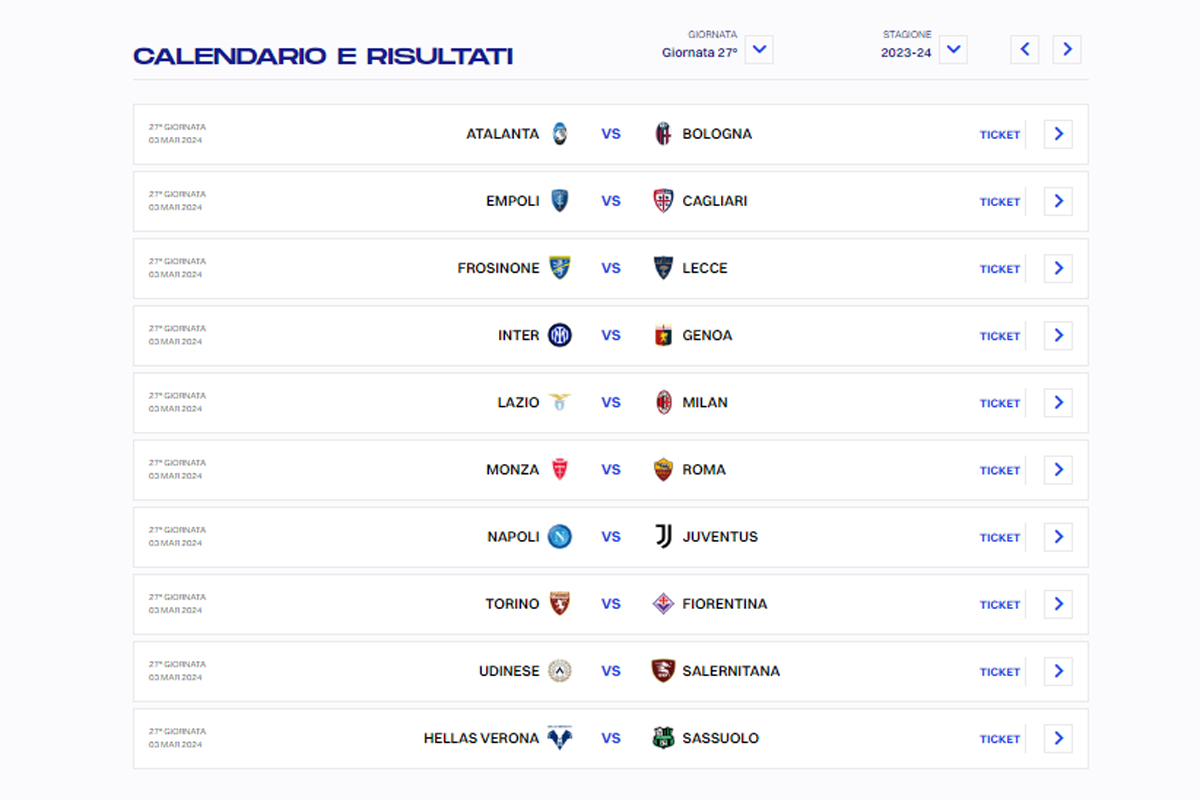Image resolution: width=1200 pixels, height=800 pixels.
Task: Open Empoli vs Cagliari match details arrow
Action: 1058,201
